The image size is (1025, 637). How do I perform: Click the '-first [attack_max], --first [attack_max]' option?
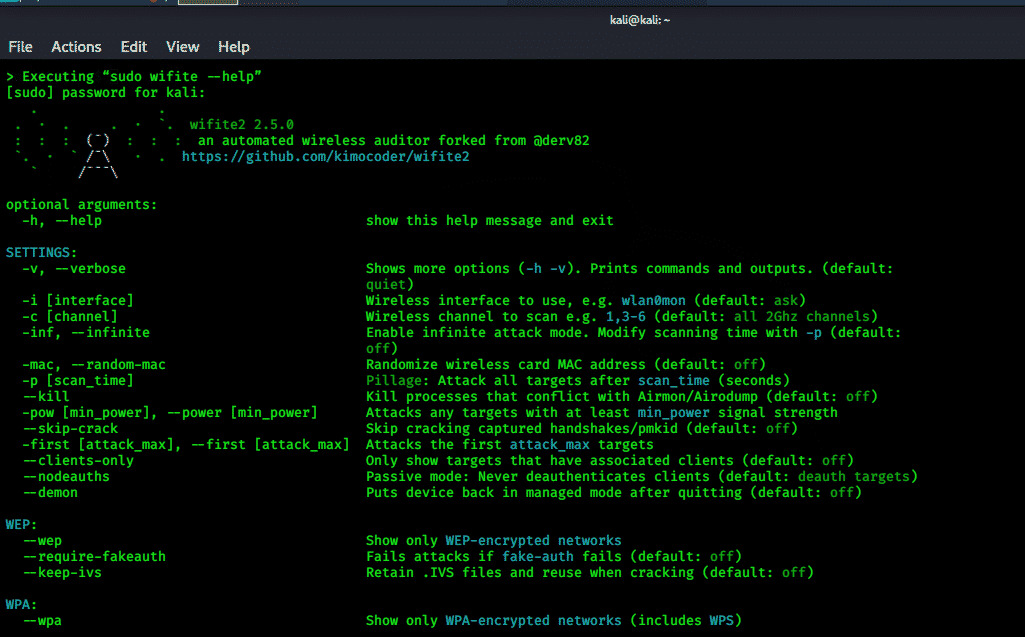click(x=186, y=445)
